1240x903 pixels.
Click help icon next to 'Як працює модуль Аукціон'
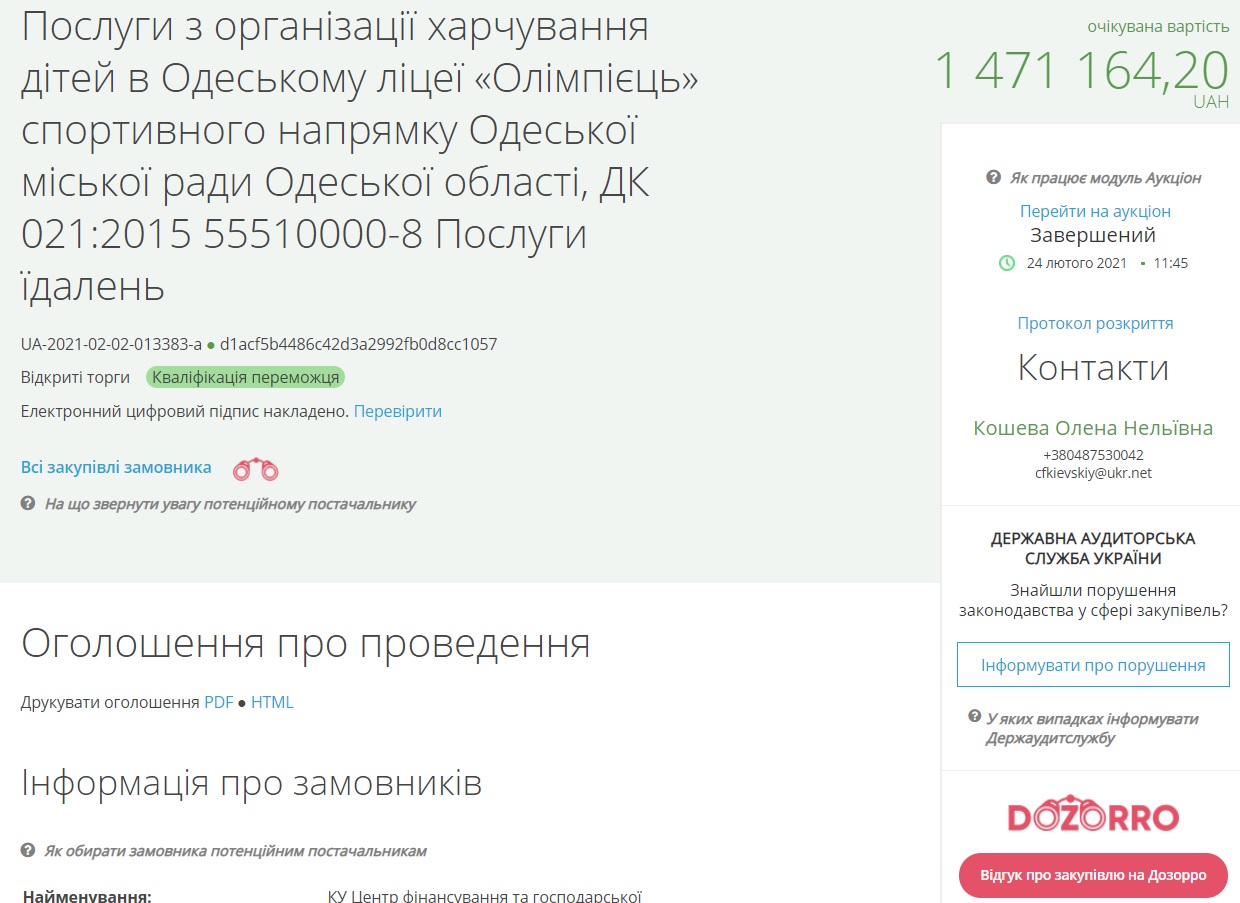click(x=993, y=178)
